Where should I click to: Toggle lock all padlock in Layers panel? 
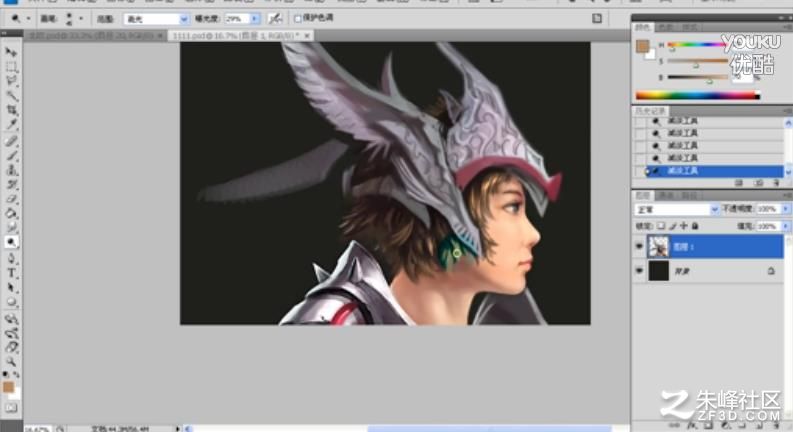[695, 226]
